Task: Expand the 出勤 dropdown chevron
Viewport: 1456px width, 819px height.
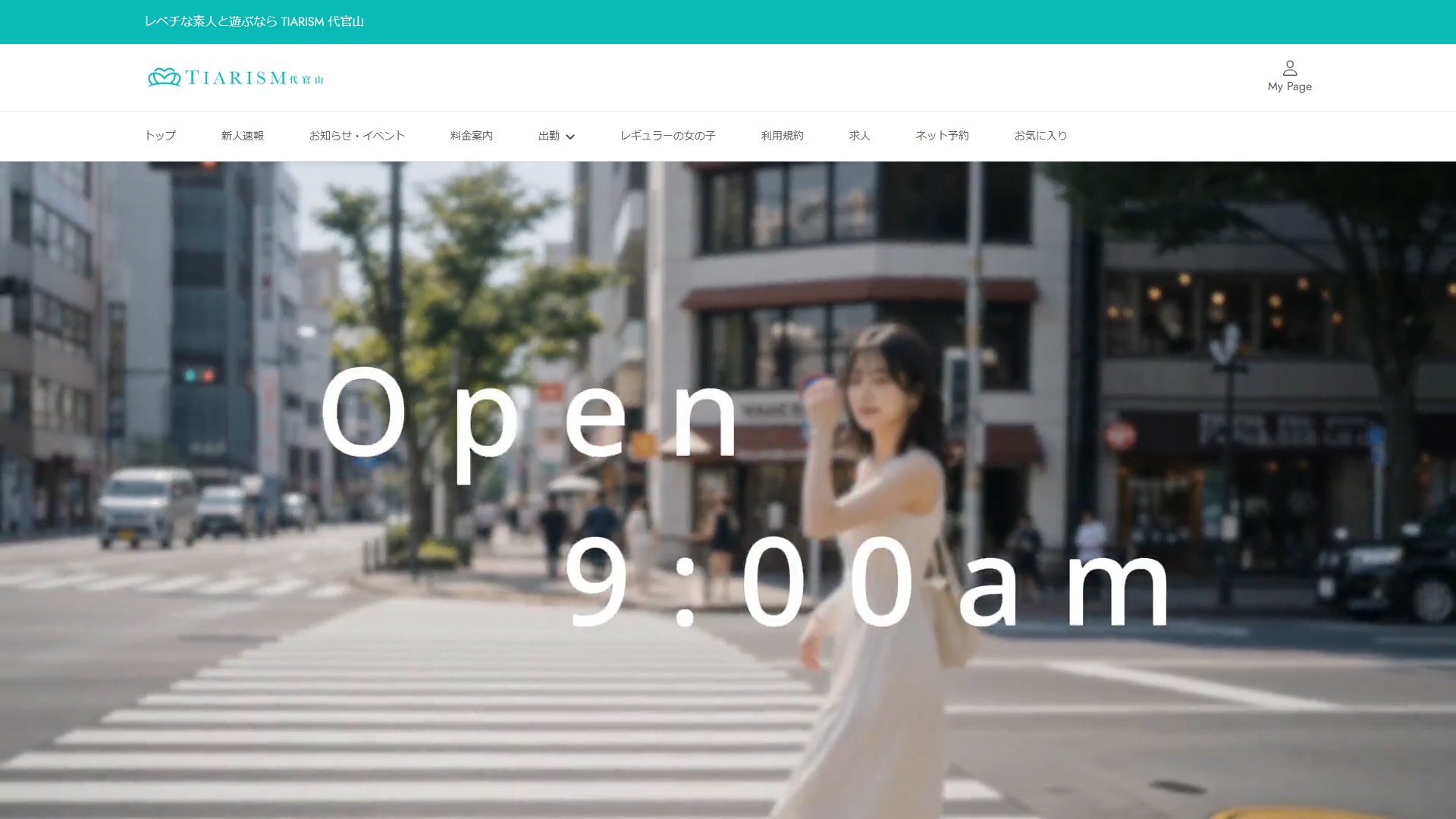Action: coord(570,136)
